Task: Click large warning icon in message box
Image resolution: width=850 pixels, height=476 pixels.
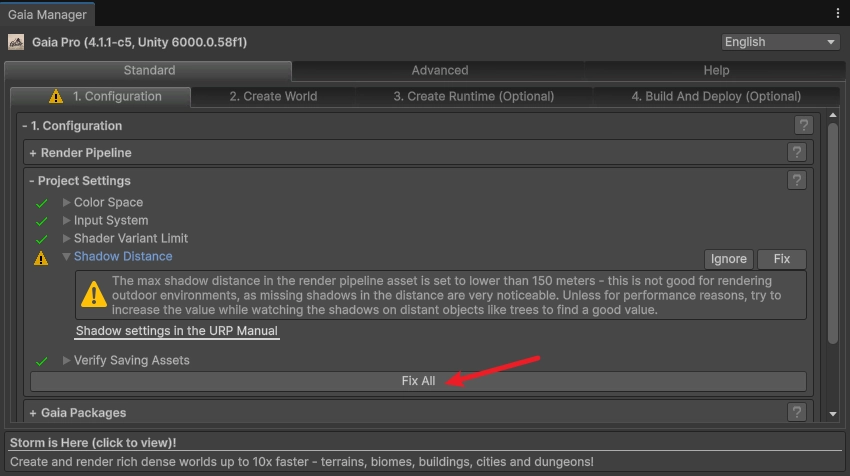Action: [94, 294]
